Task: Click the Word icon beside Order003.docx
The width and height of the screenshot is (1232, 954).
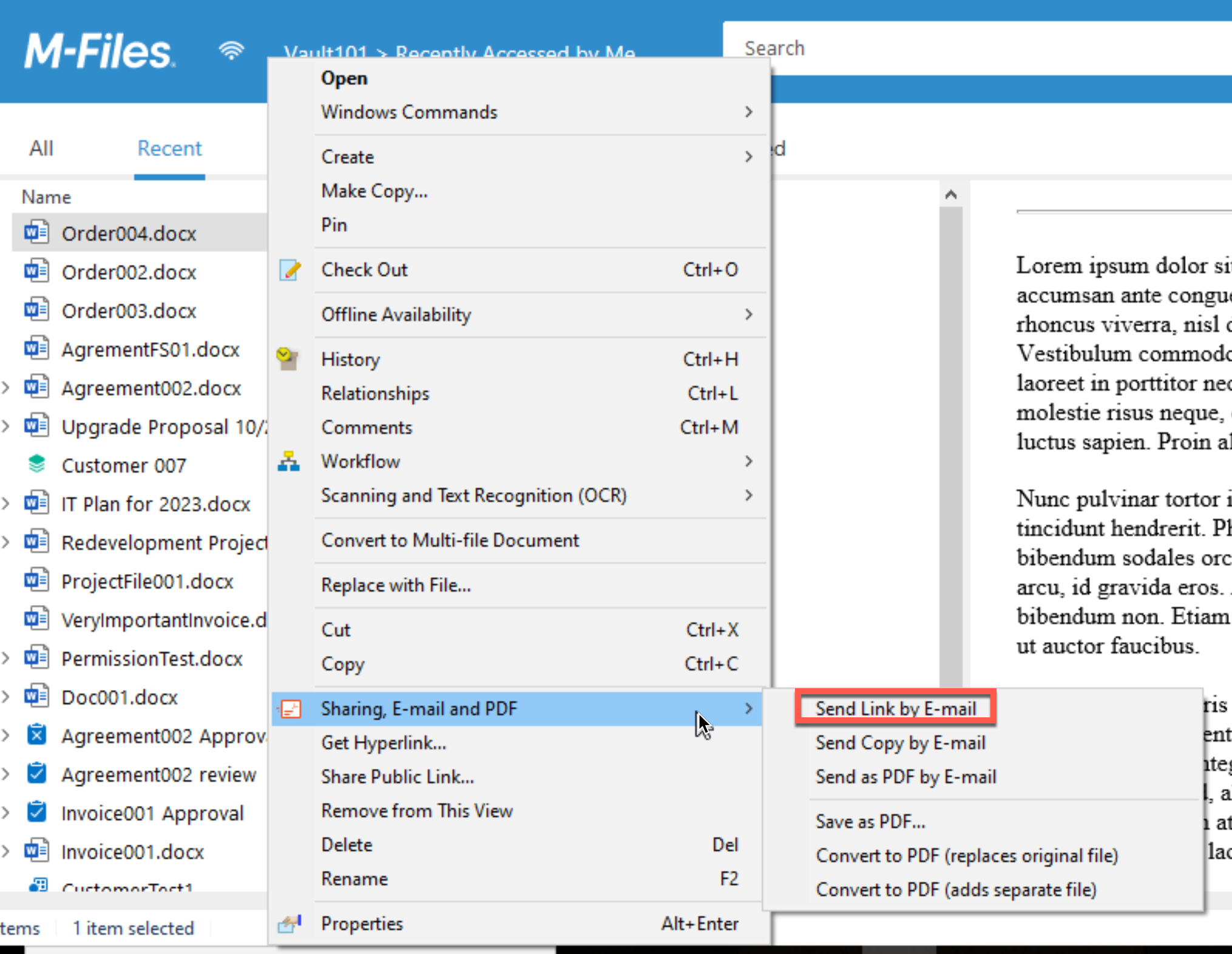Action: point(36,310)
